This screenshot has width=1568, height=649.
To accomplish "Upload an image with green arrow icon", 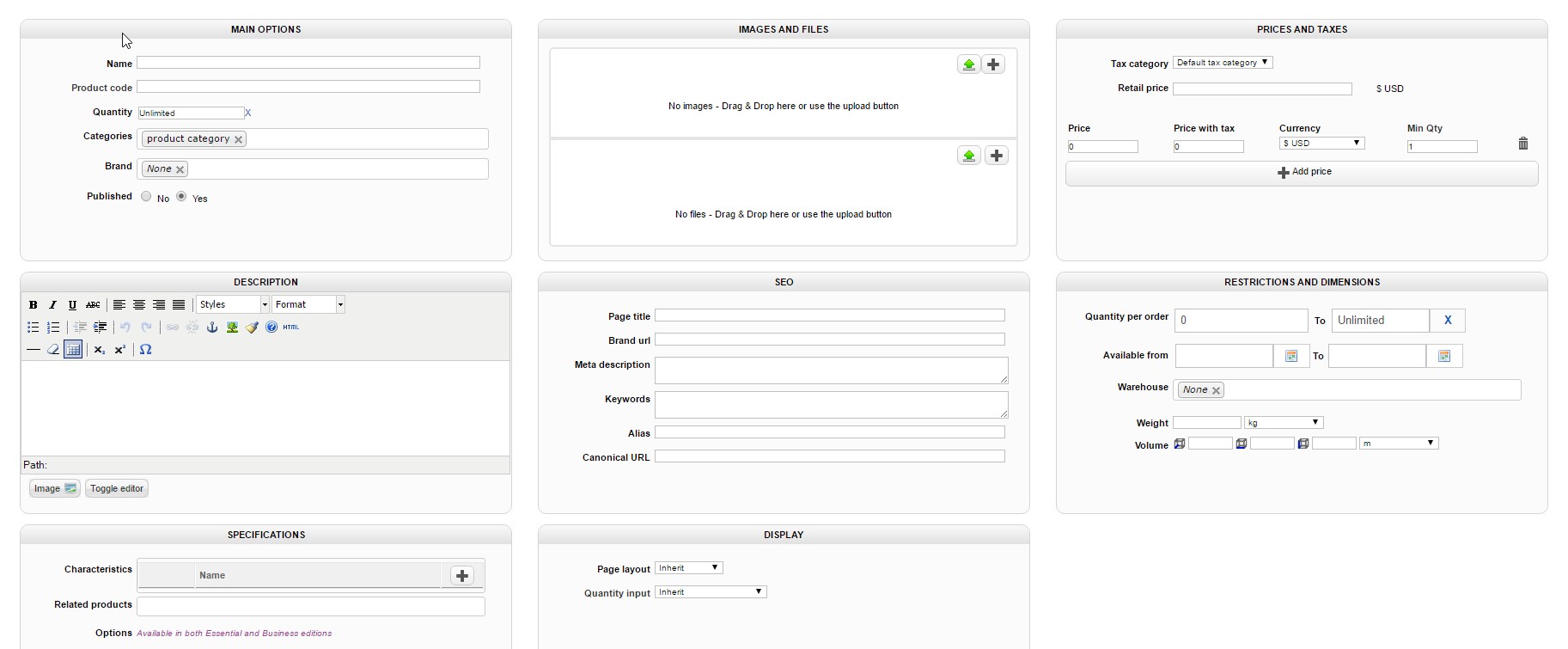I will [969, 64].
